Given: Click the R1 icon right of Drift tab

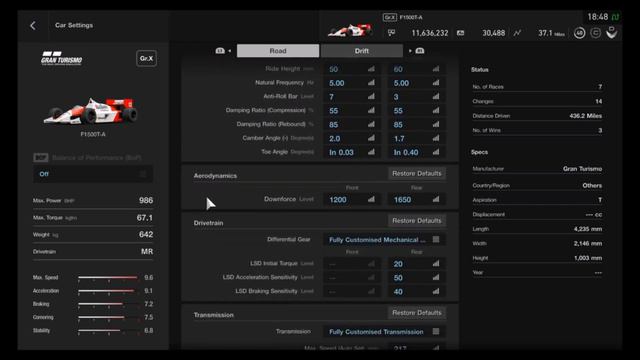Looking at the screenshot, I should click(x=420, y=51).
